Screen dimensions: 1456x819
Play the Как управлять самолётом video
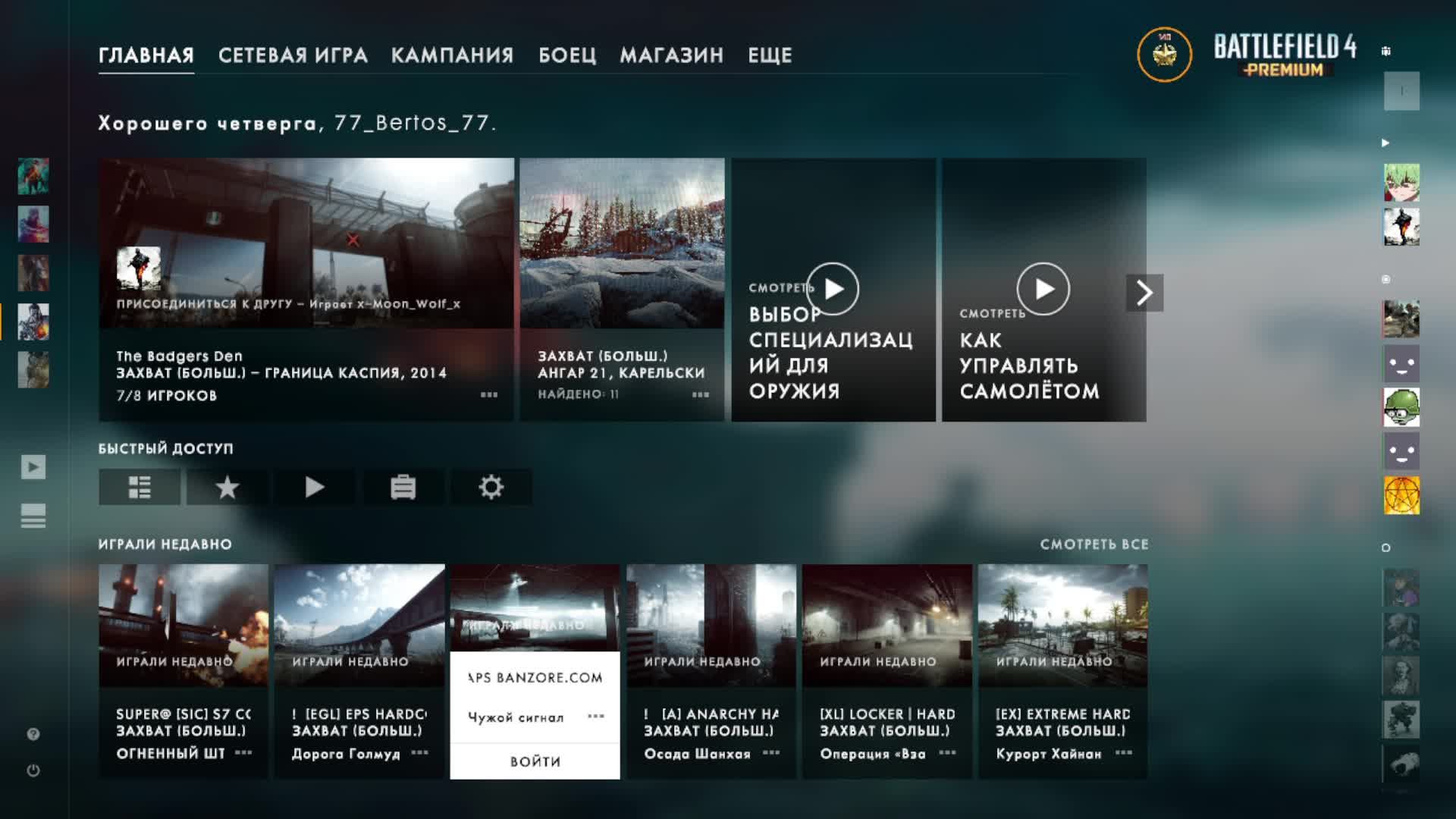pos(1043,289)
